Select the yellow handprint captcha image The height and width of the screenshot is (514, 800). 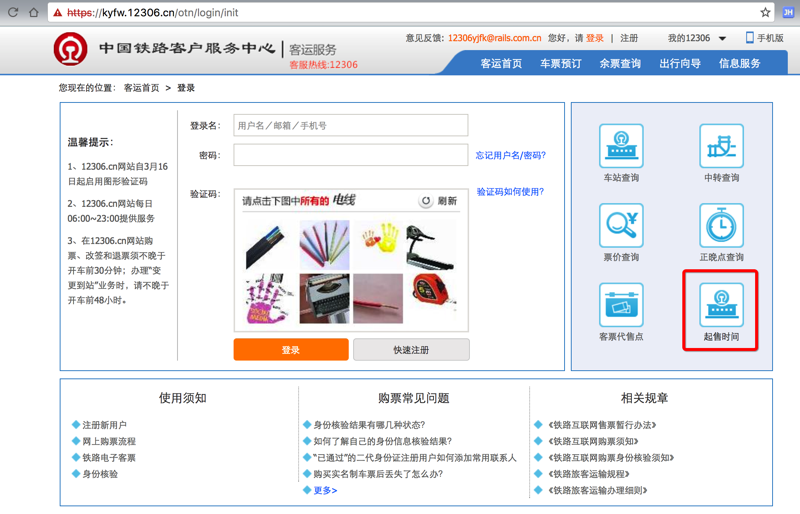click(x=378, y=245)
